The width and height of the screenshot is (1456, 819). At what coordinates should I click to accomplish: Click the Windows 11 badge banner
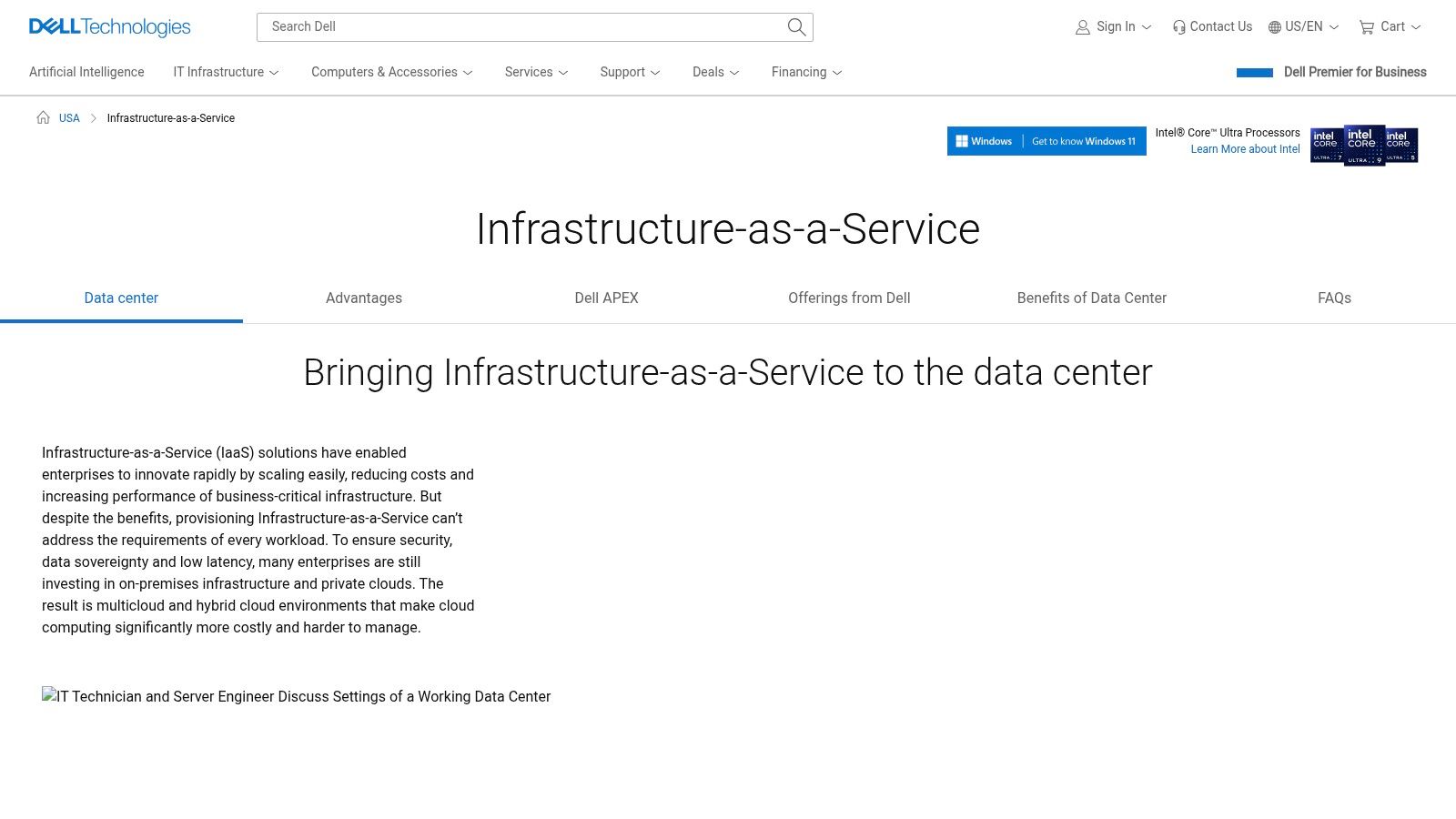[x=1046, y=141]
